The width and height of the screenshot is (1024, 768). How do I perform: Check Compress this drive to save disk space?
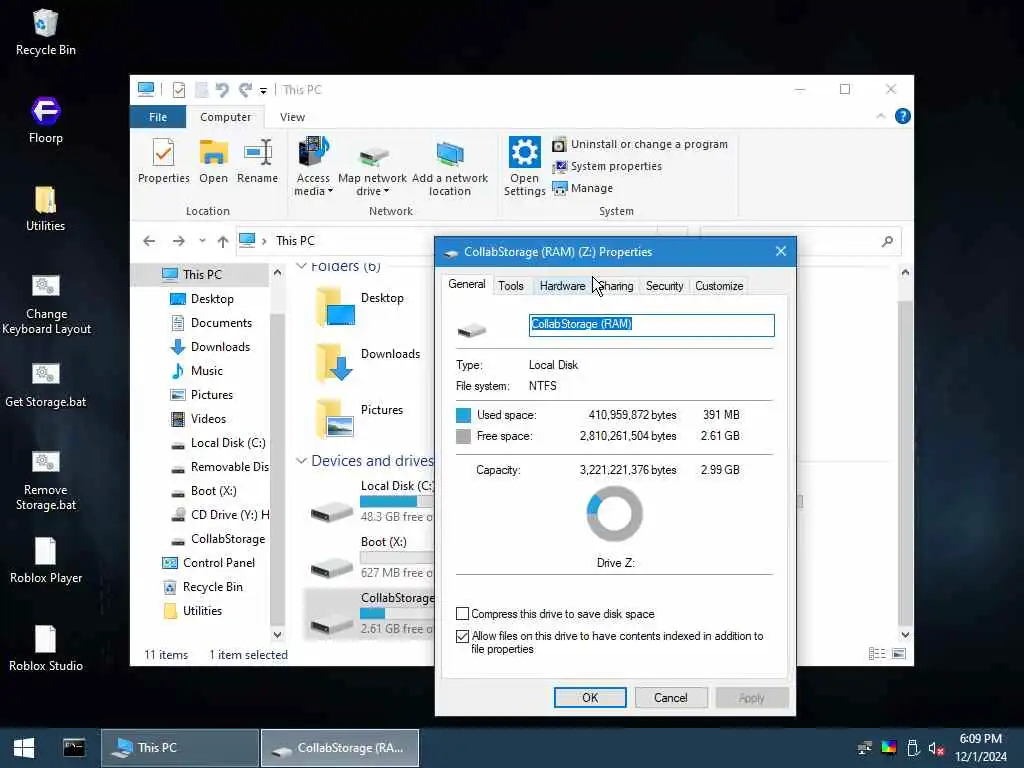click(462, 614)
